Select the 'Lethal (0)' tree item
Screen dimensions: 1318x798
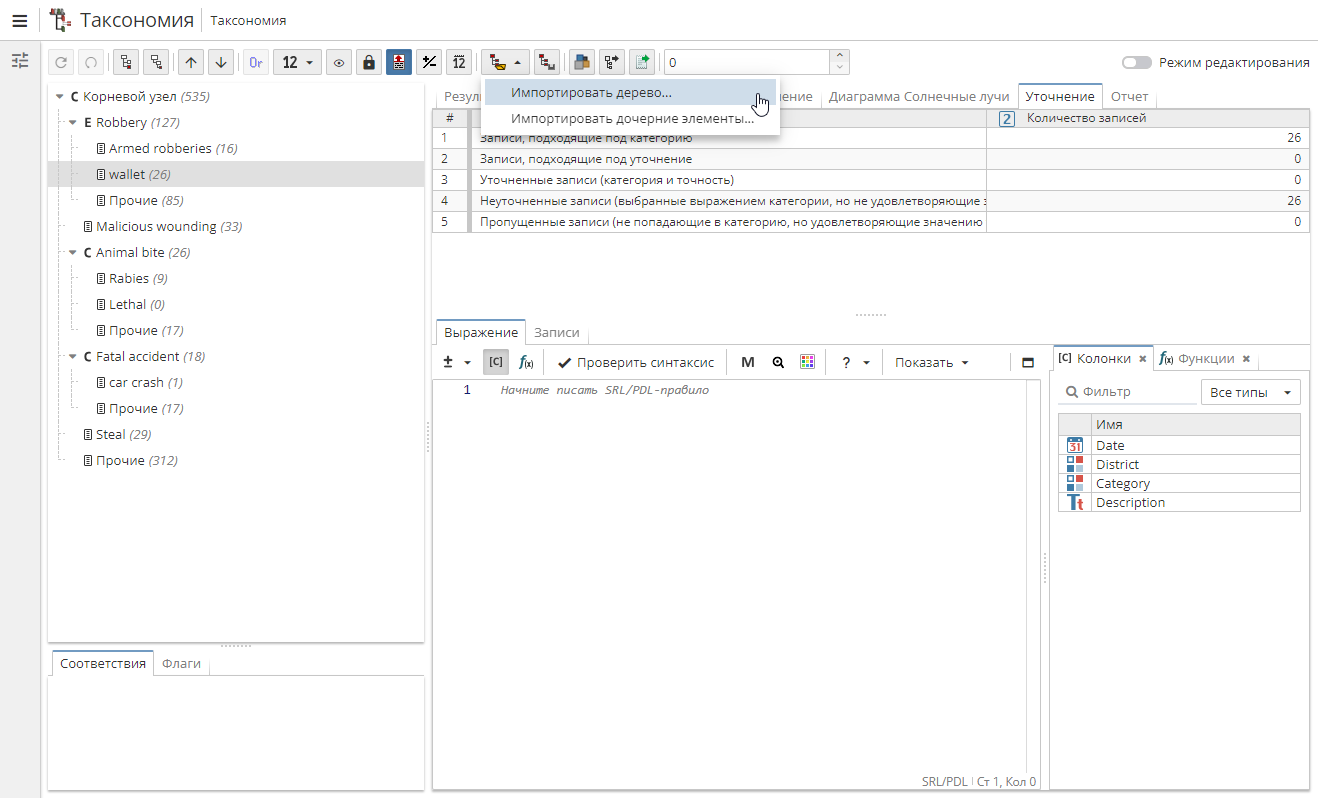(x=130, y=304)
